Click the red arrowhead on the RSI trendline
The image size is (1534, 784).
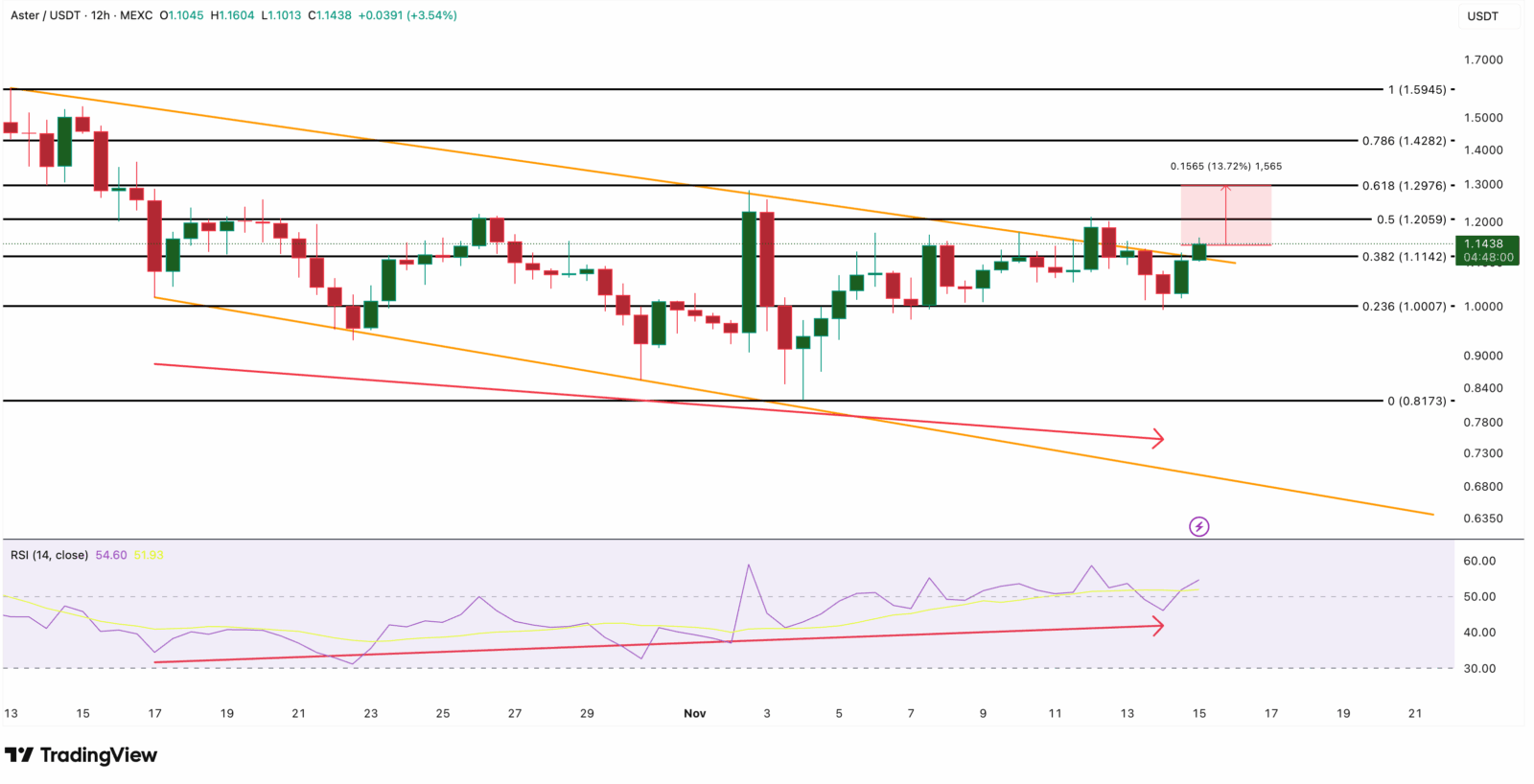point(1159,626)
